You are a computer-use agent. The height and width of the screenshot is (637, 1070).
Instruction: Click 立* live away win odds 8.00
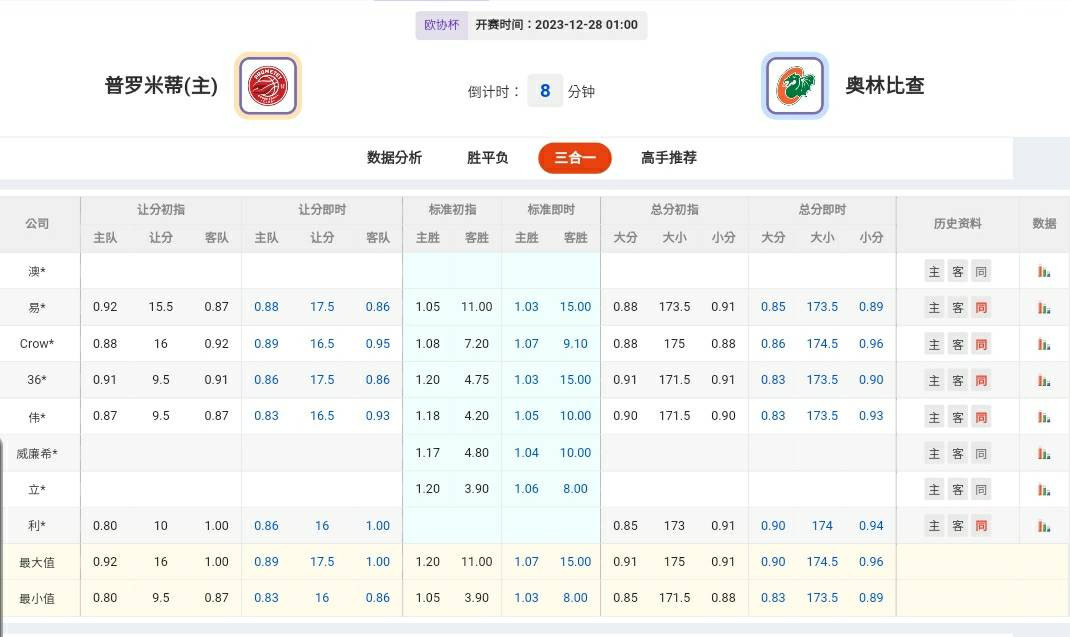click(x=575, y=489)
